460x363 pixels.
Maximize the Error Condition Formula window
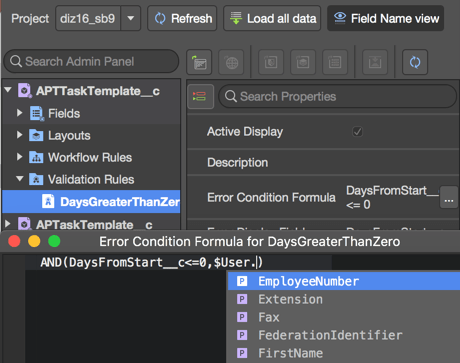[54, 241]
